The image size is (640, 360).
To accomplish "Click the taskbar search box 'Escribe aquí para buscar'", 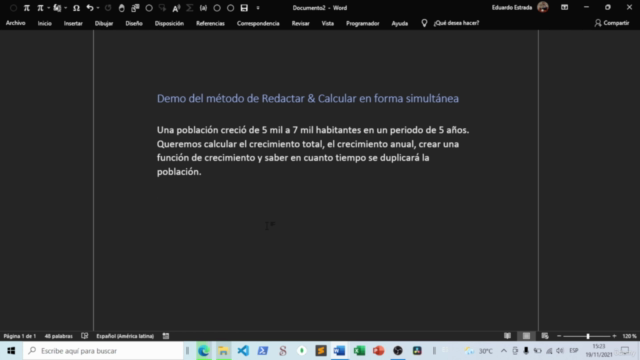I will pyautogui.click(x=103, y=351).
